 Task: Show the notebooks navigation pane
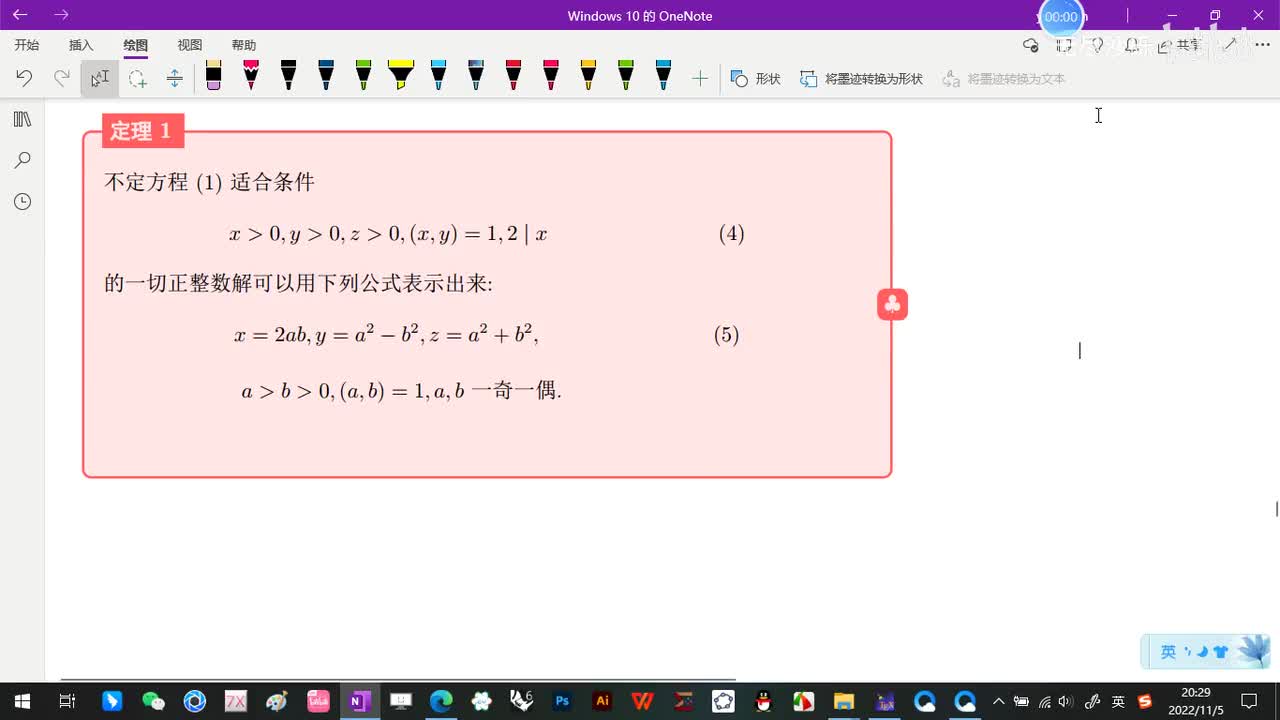[22, 119]
